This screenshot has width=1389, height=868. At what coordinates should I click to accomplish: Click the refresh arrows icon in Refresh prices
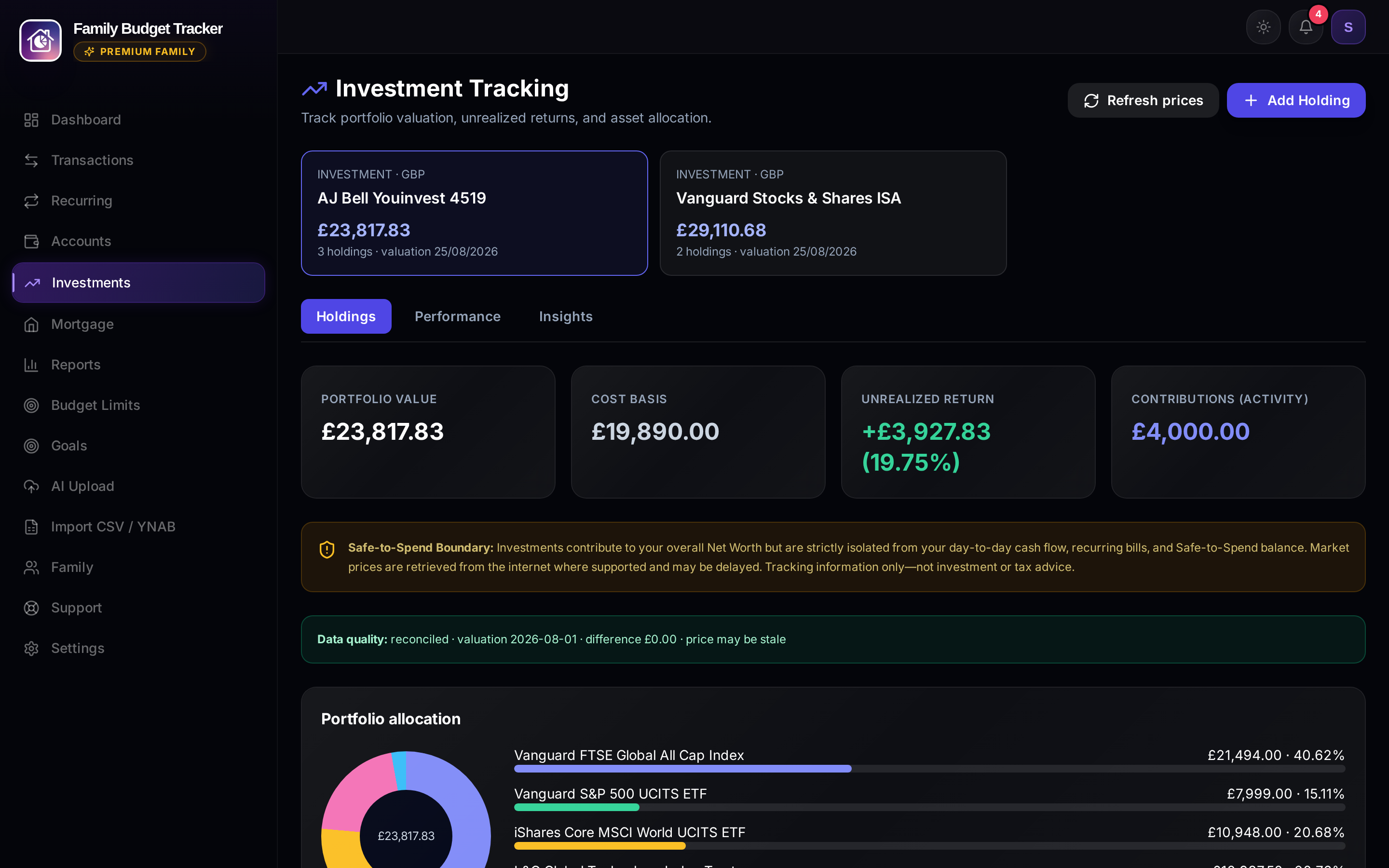(1091, 100)
